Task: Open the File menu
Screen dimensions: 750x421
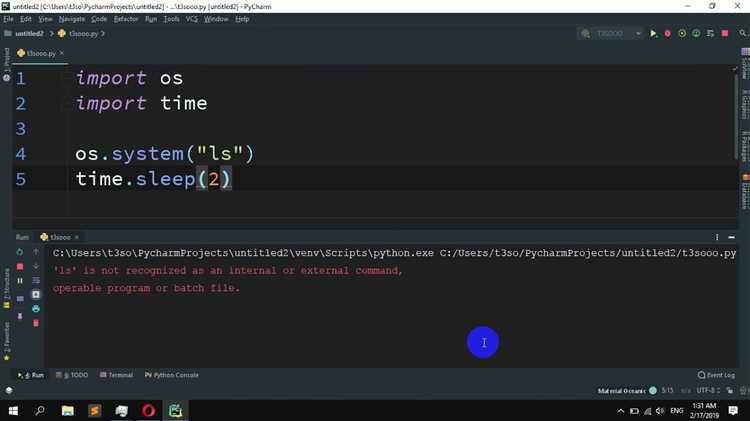Action: pyautogui.click(x=8, y=19)
